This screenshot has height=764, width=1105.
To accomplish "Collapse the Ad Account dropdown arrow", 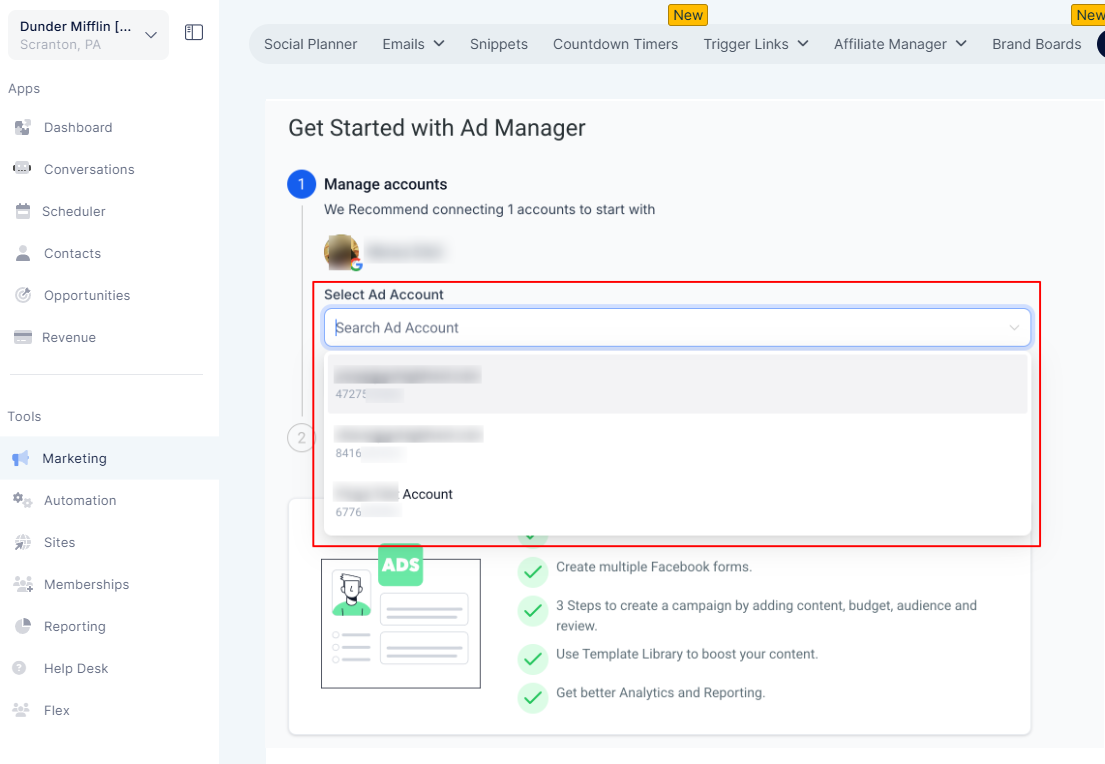I will [x=1014, y=328].
